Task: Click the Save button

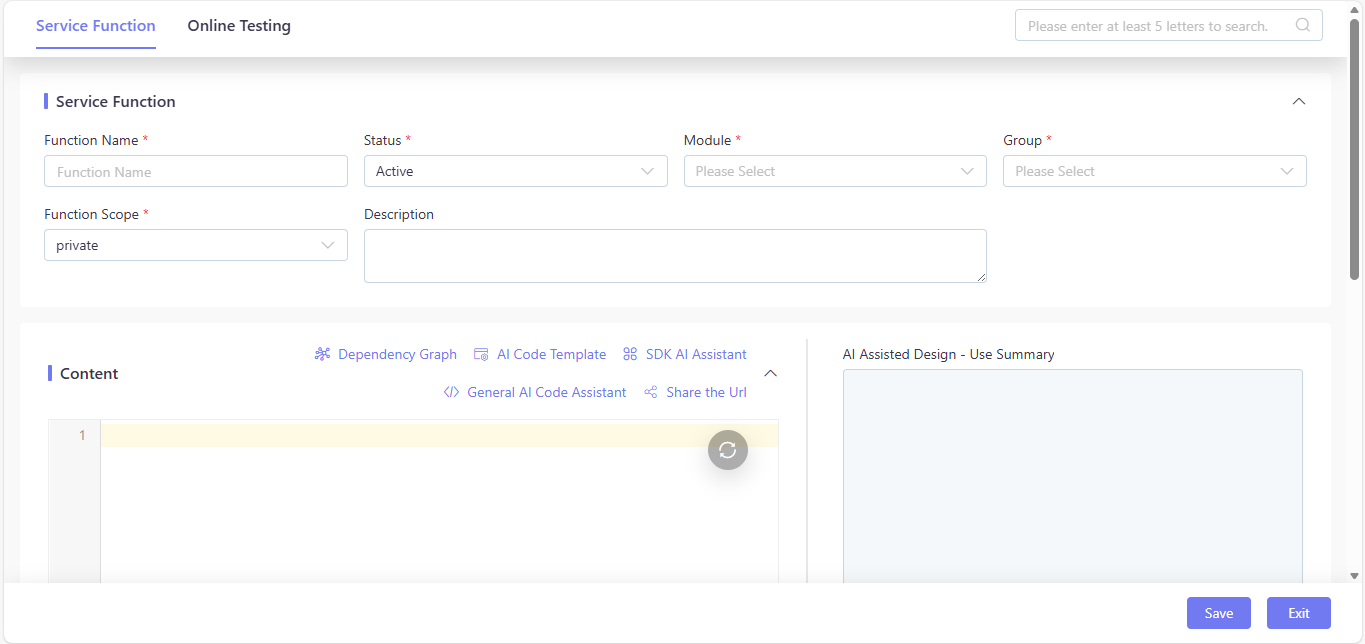Action: click(x=1219, y=613)
